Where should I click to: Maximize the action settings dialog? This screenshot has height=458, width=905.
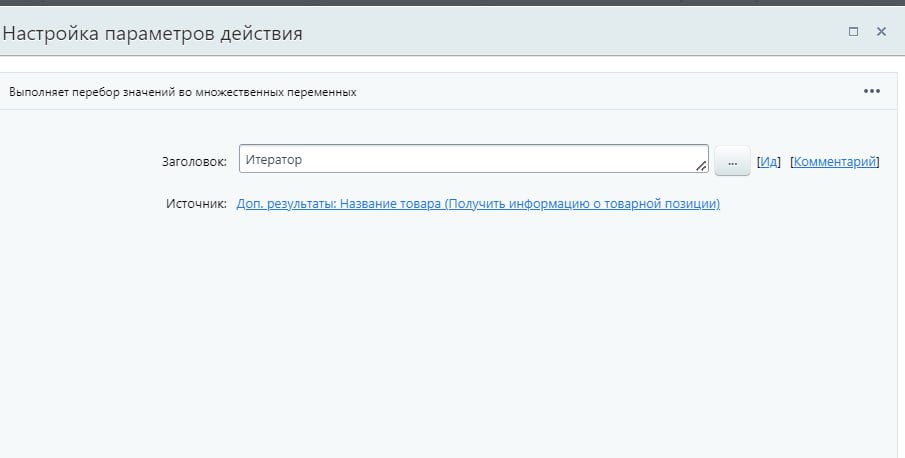pos(853,32)
